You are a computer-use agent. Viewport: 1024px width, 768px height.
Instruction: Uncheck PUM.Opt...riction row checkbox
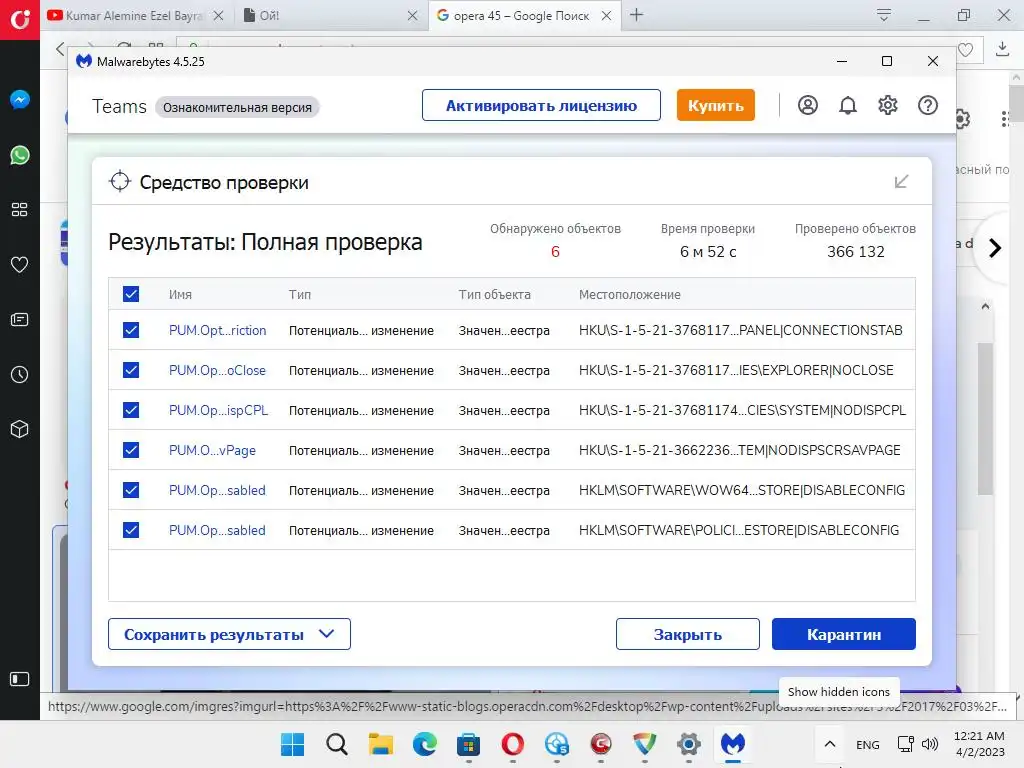coord(131,330)
